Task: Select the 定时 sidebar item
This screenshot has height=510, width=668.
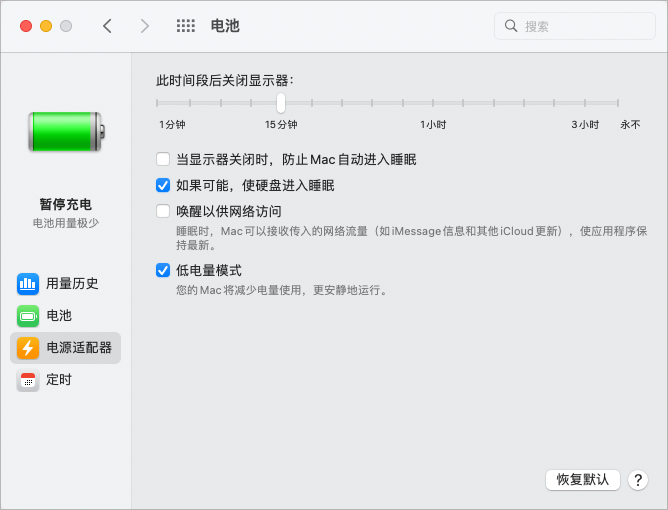Action: pos(59,380)
